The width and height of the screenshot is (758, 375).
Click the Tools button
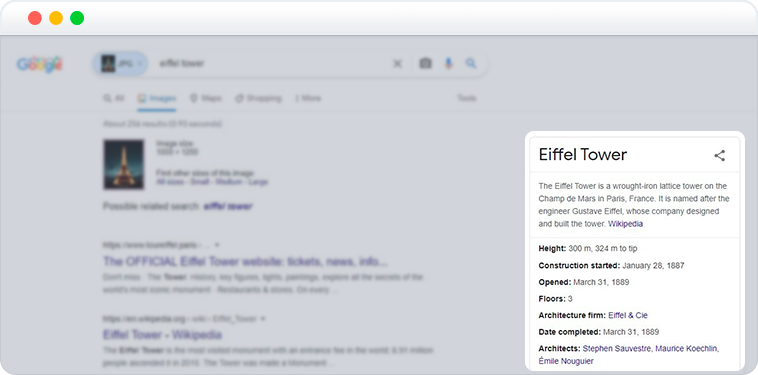[x=466, y=98]
